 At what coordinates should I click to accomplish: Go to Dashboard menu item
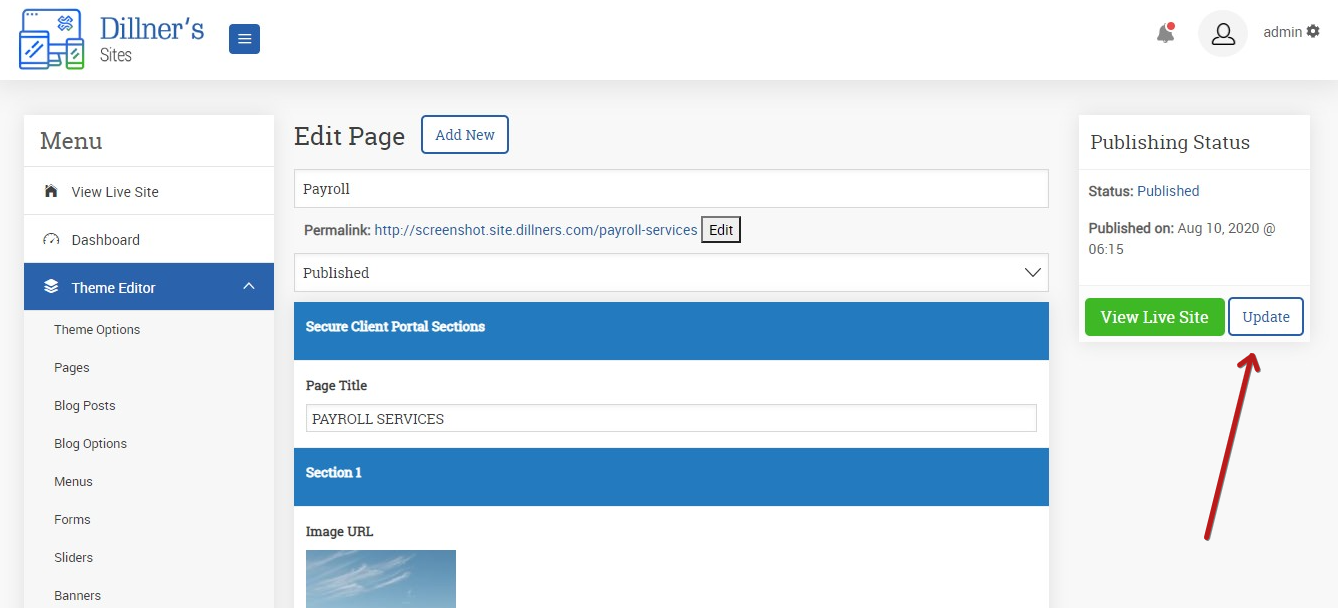tap(149, 239)
